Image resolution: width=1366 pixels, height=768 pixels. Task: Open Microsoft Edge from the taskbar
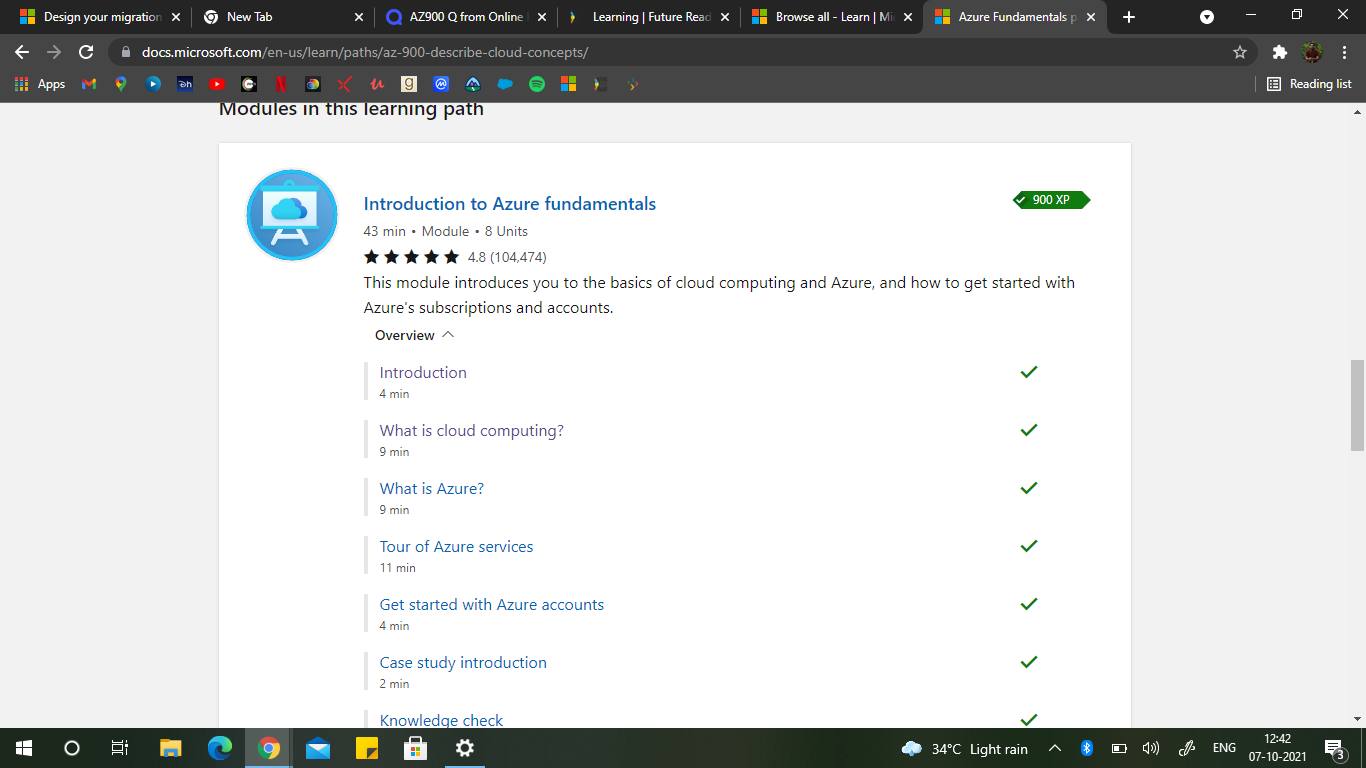pyautogui.click(x=219, y=747)
